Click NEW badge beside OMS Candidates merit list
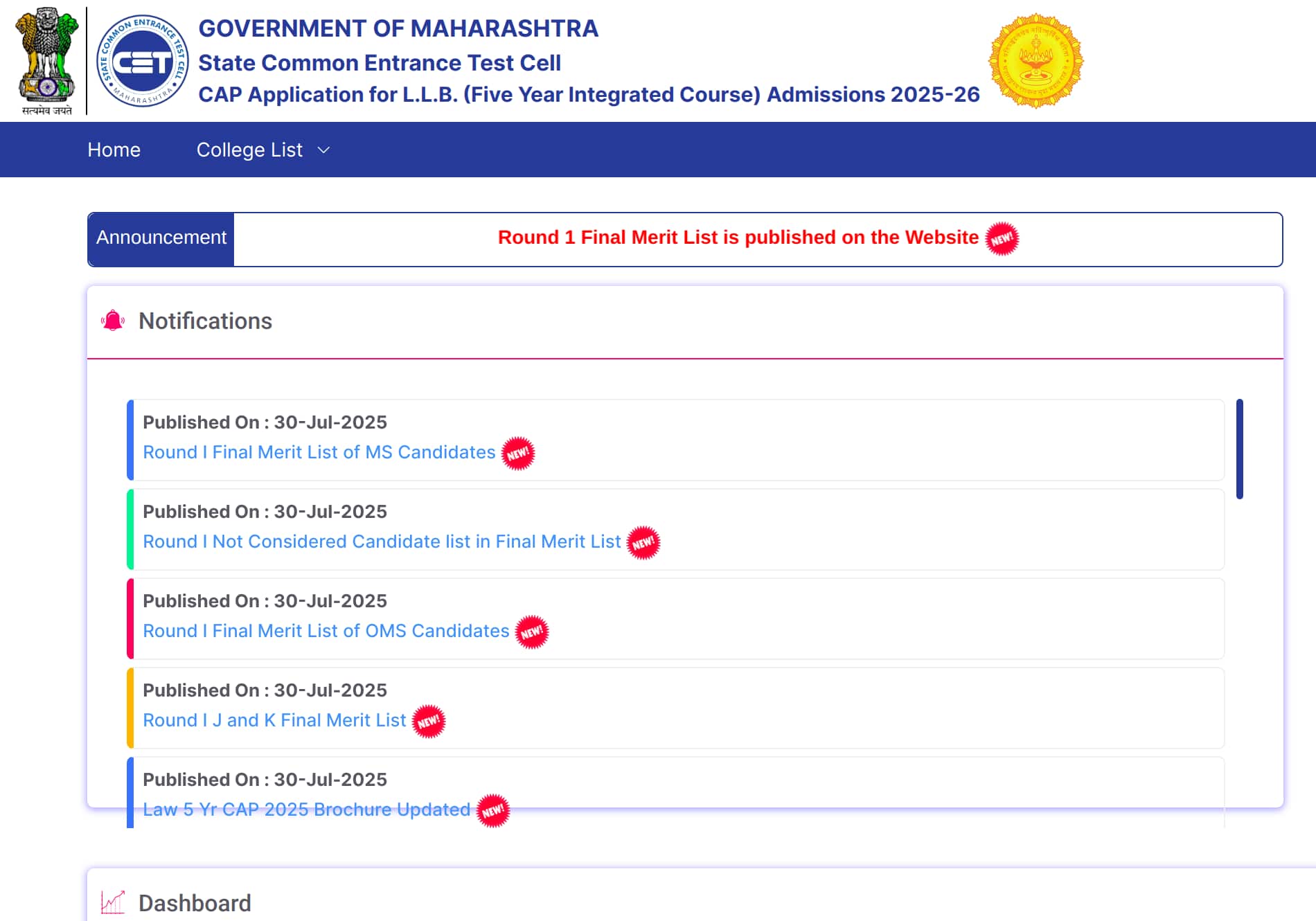This screenshot has width=1316, height=921. [x=532, y=632]
